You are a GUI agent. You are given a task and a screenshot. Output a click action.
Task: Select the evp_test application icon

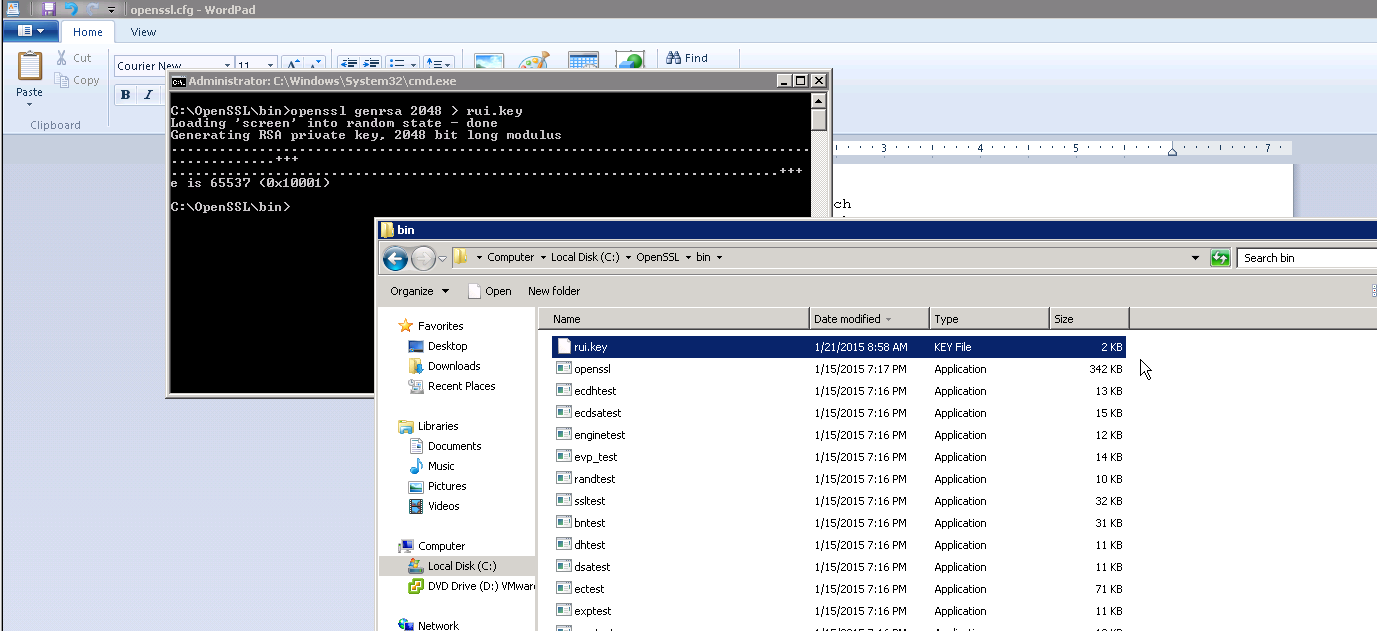(x=564, y=457)
